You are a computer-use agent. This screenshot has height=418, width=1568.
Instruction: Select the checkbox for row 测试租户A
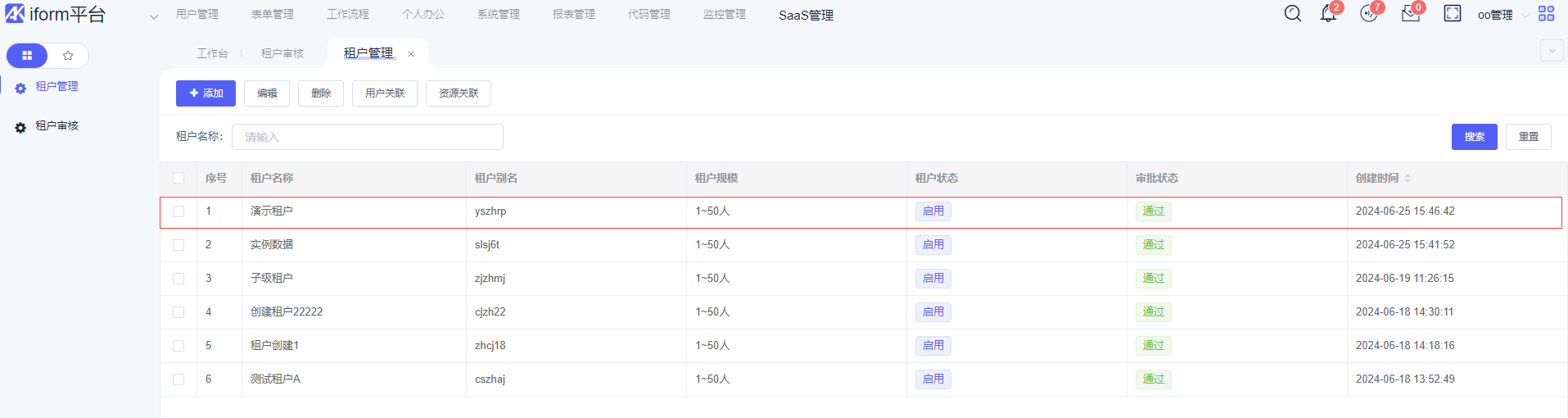tap(178, 379)
